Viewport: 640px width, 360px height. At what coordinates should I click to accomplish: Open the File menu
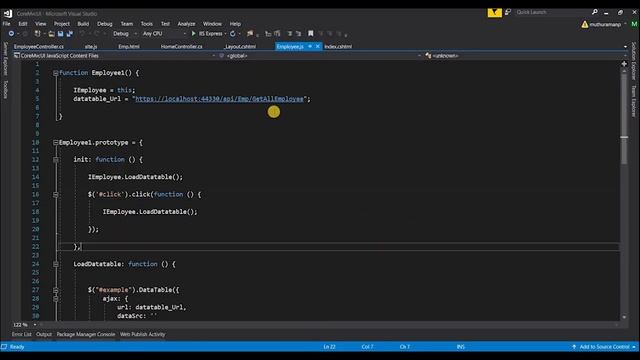coord(7,24)
